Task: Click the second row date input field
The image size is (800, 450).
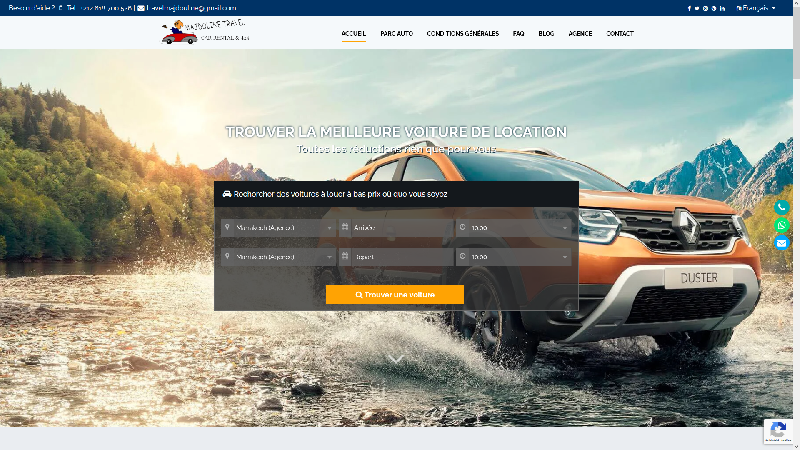Action: tap(402, 257)
